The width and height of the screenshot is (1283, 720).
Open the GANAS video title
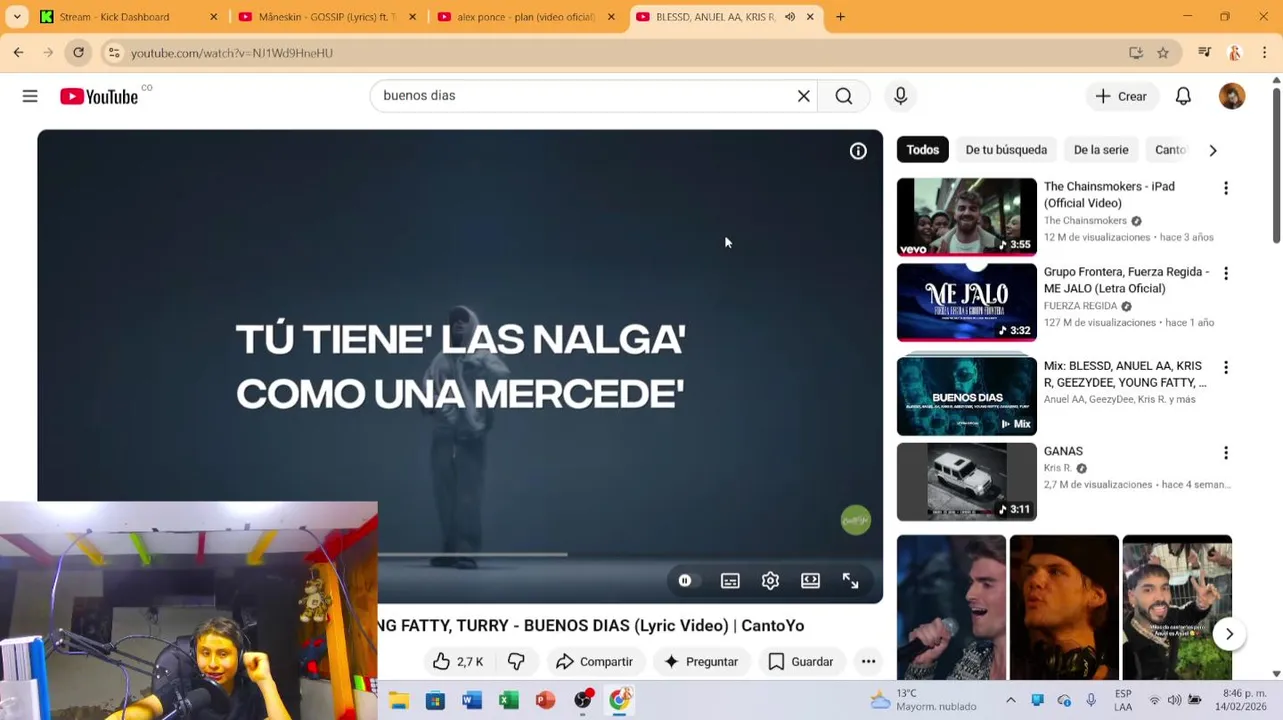tap(1063, 451)
